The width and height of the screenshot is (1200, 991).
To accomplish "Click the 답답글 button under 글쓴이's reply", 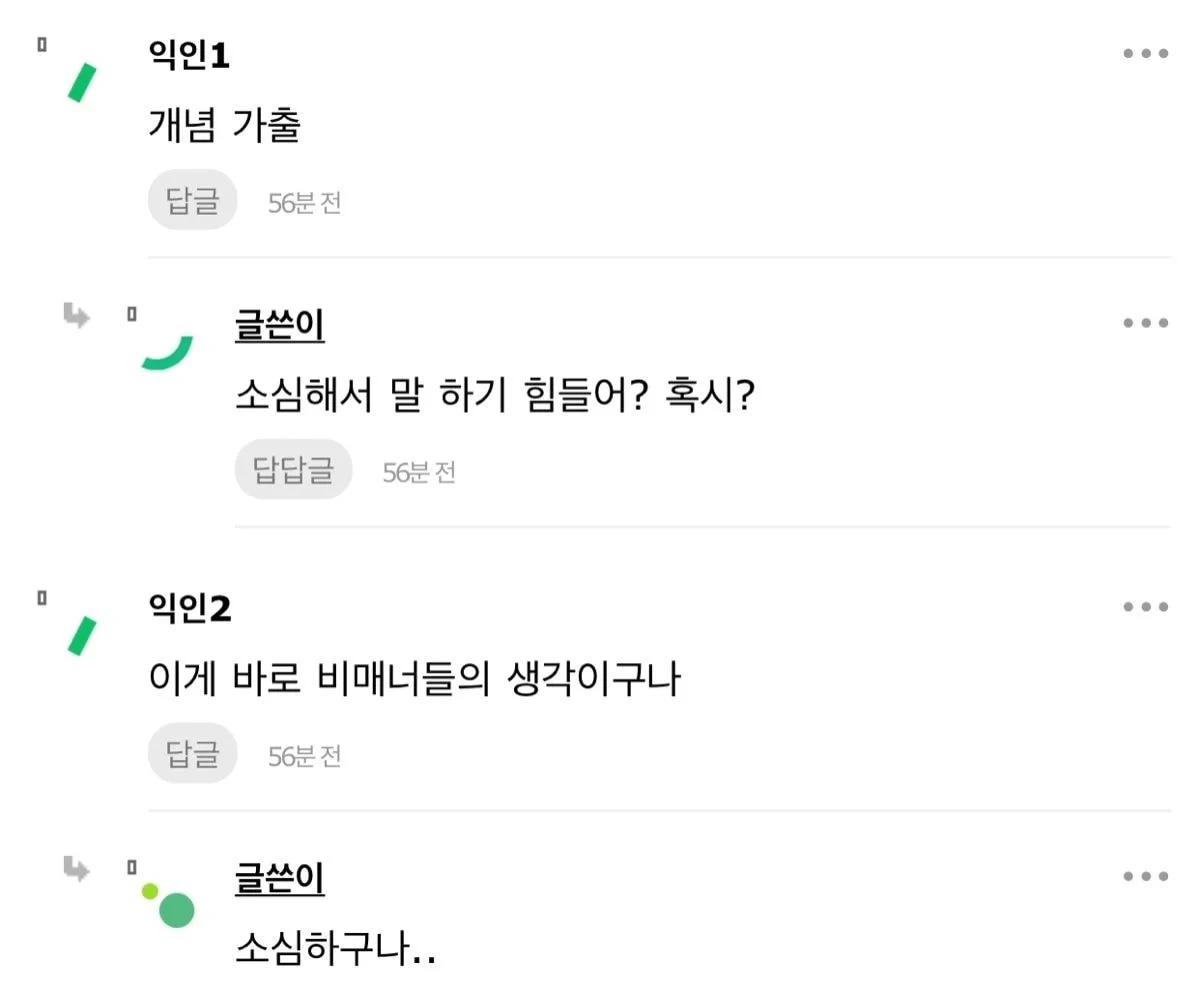I will click(293, 469).
